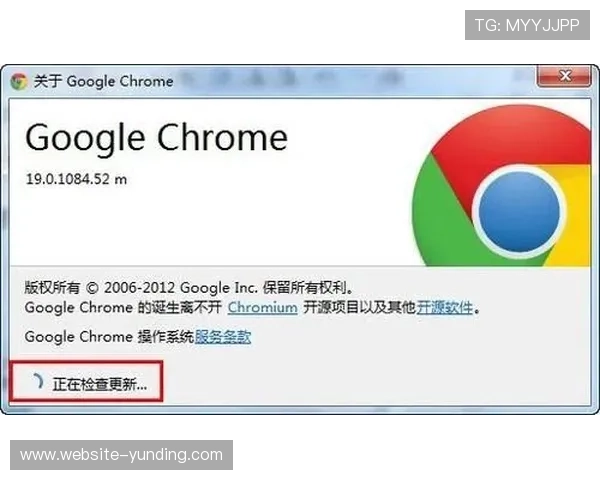Click the Google Chrome 操作系统 text

pyautogui.click(x=109, y=337)
